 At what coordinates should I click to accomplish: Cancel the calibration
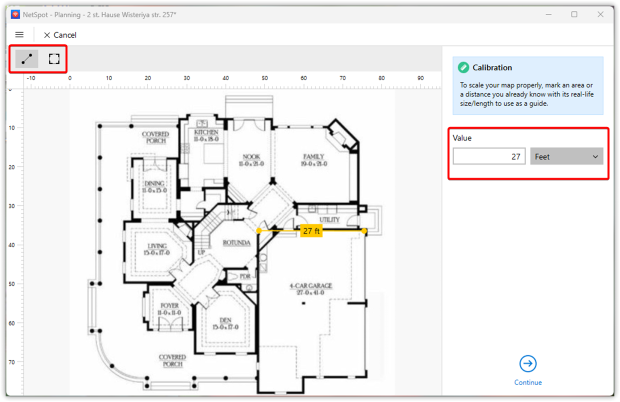point(60,35)
